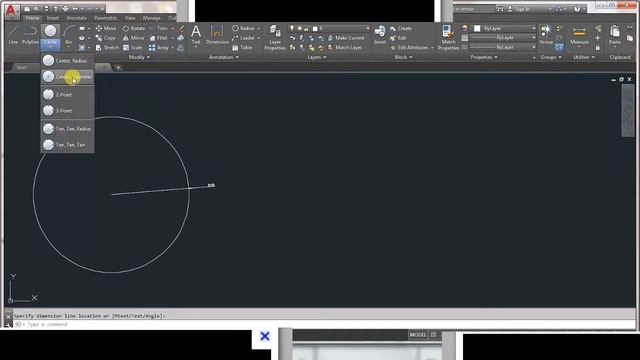This screenshot has height=360, width=640.
Task: Expand the Layers panel
Action: pyautogui.click(x=316, y=57)
